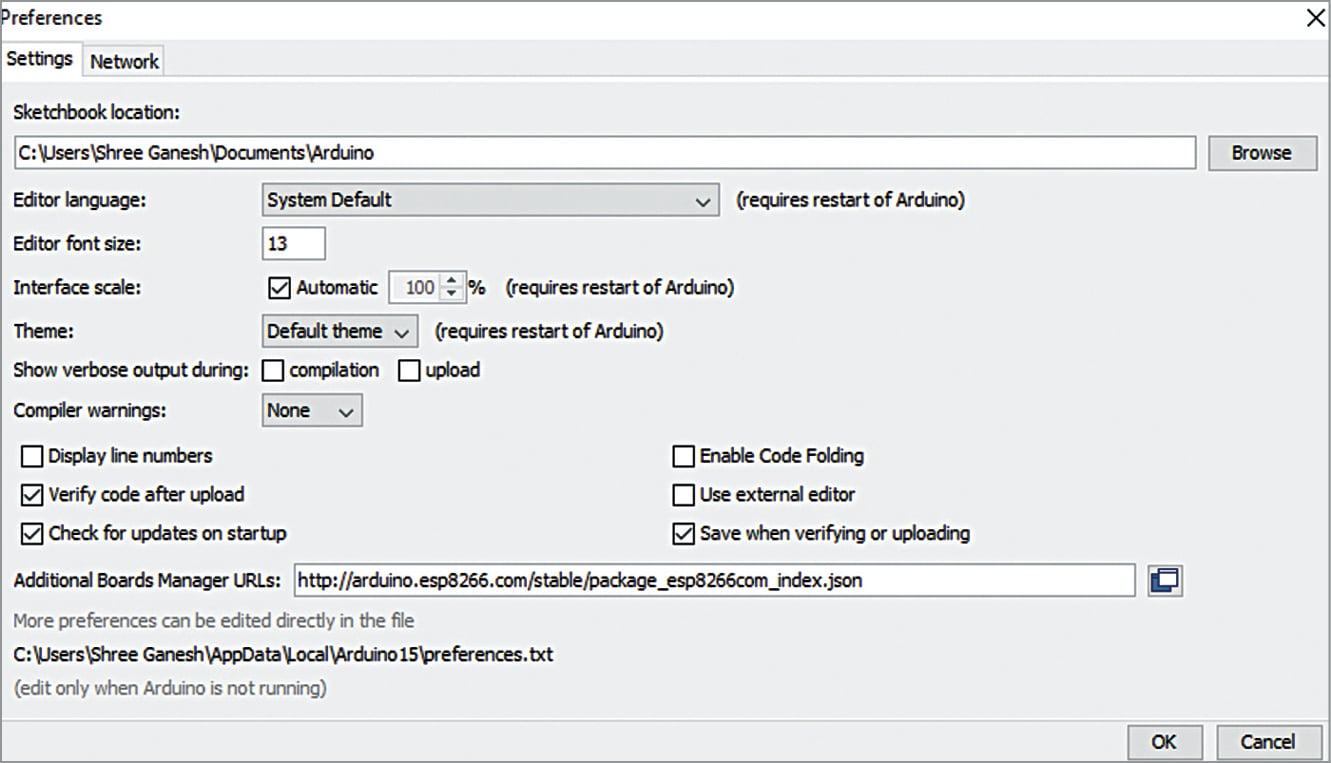Close the Preferences dialog with the X
The width and height of the screenshot is (1331, 763).
click(x=1316, y=17)
